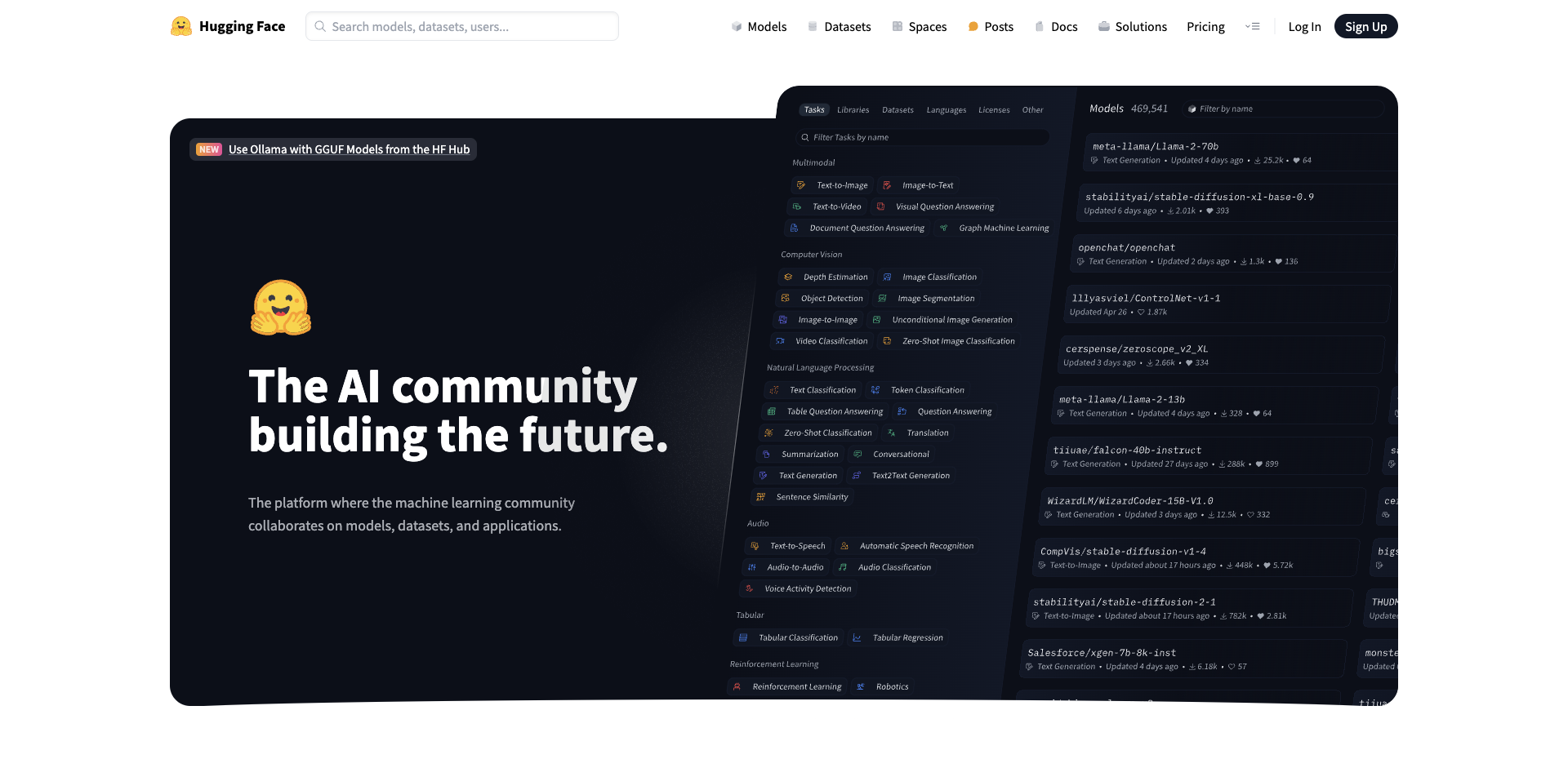Select the Image-to-Image task icon

[x=783, y=319]
